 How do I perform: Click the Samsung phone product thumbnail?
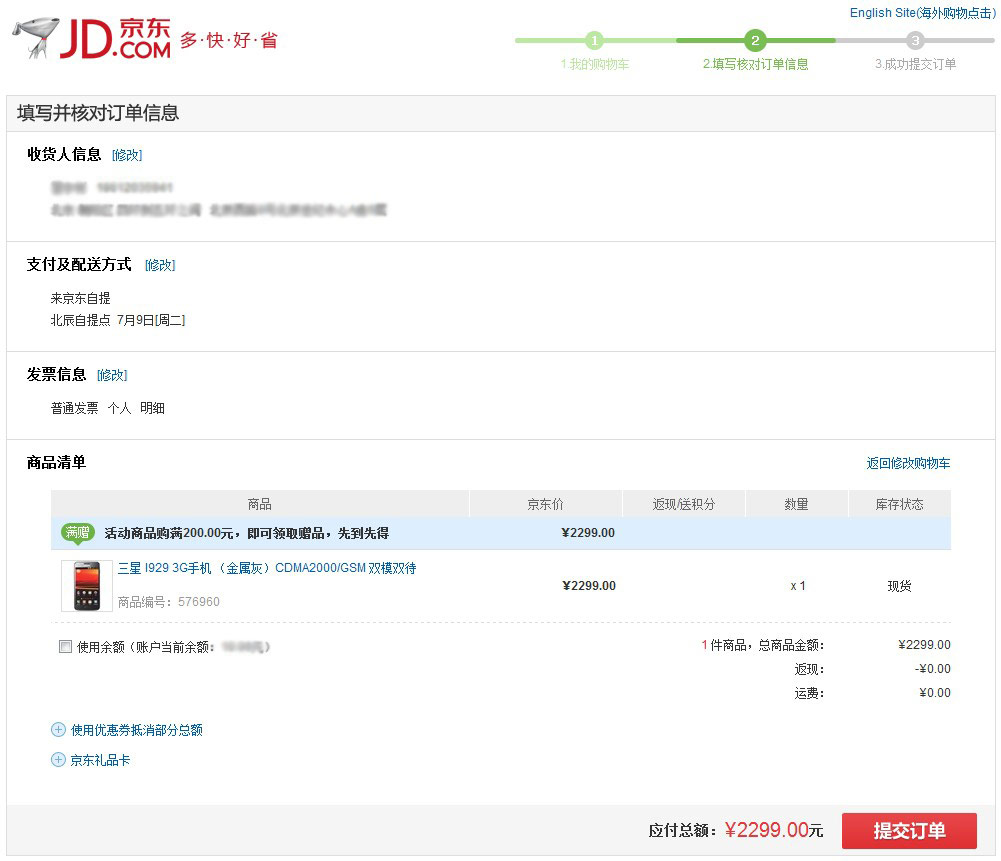pyautogui.click(x=87, y=586)
